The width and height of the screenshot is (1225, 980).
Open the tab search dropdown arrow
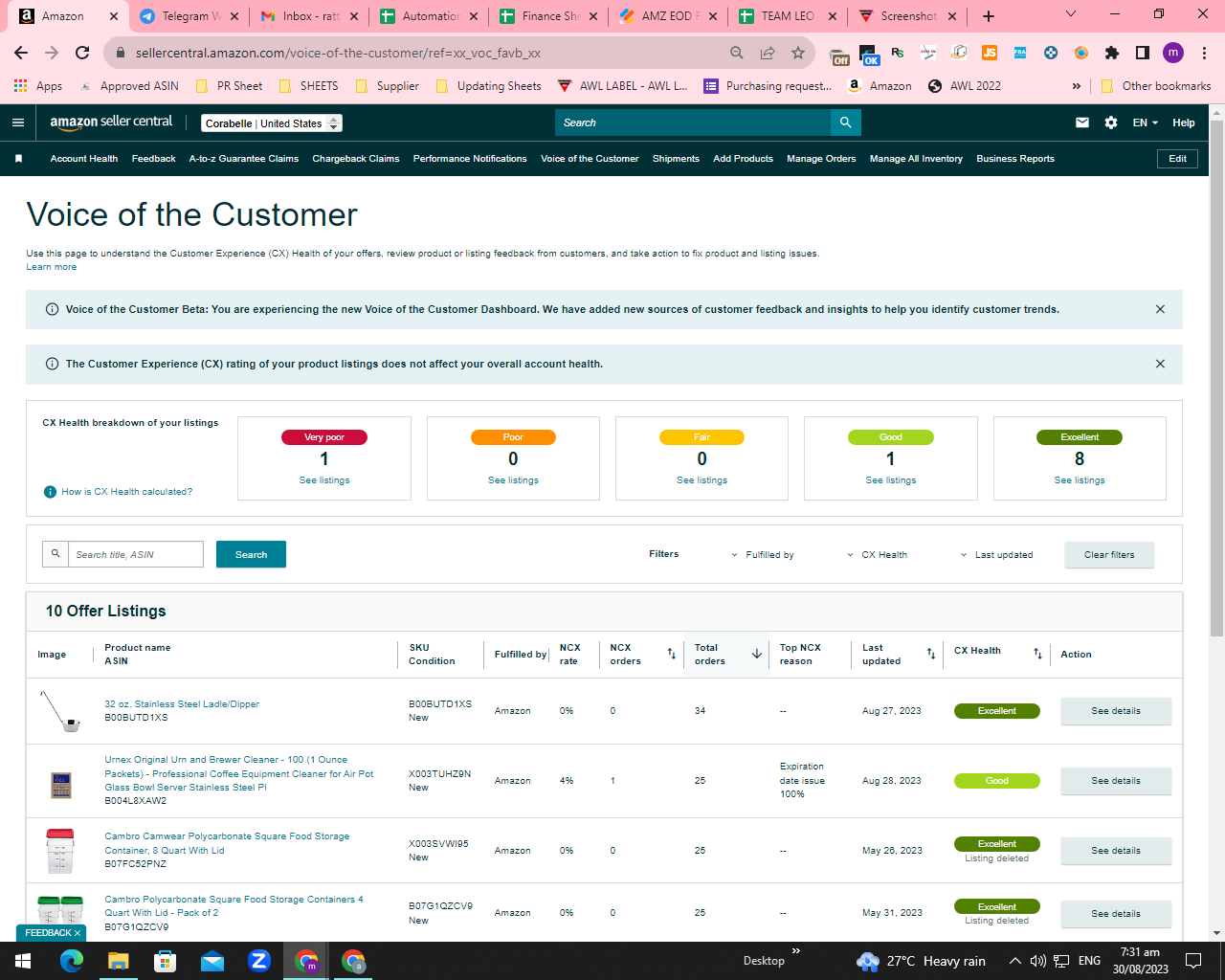coord(1071,14)
